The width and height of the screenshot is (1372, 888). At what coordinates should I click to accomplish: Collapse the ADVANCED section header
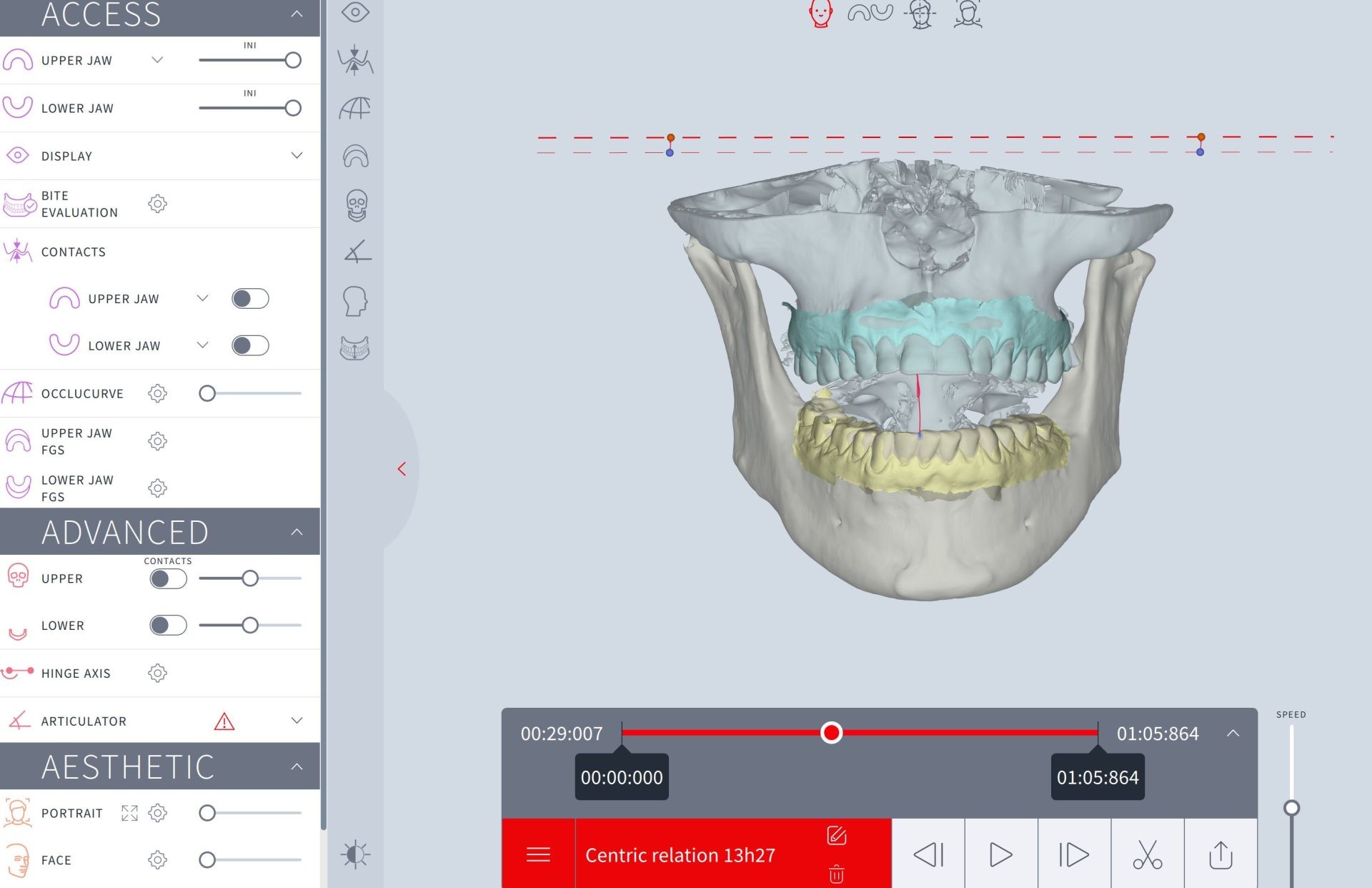point(297,532)
